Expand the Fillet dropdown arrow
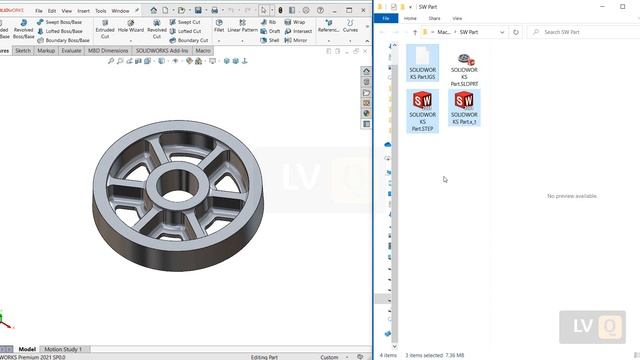Screen dimensions: 640x360 click(219, 41)
